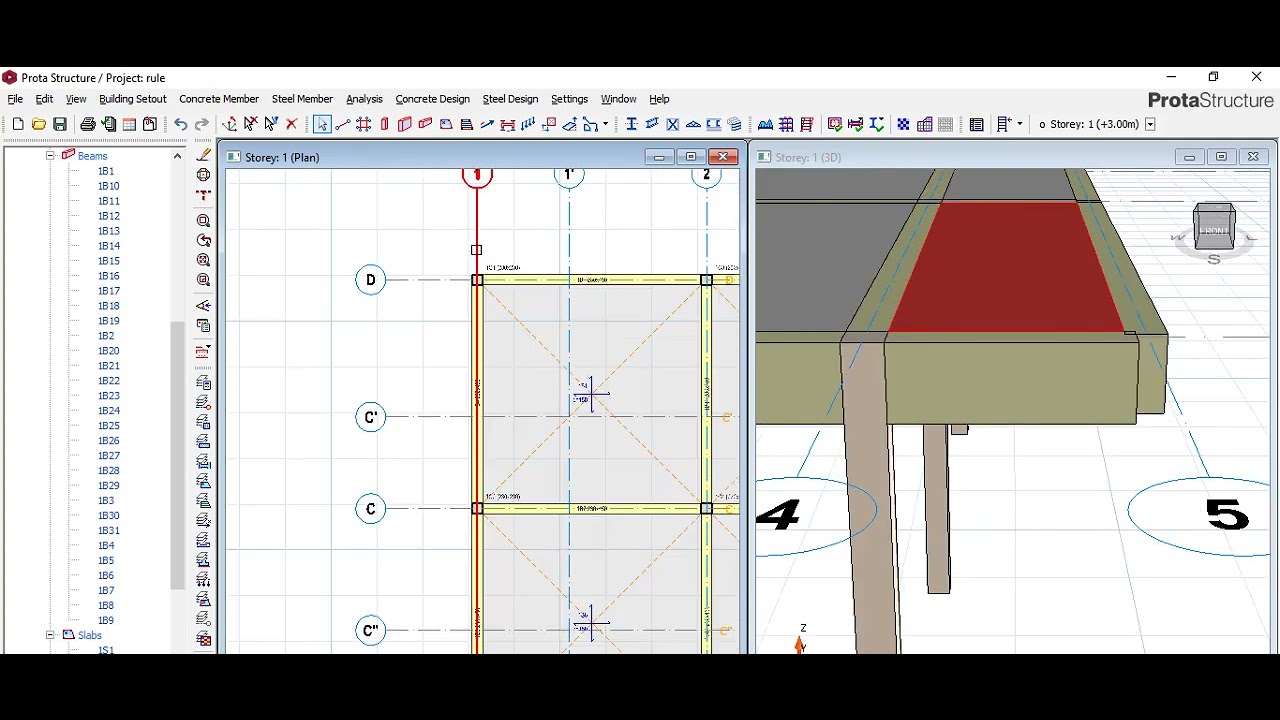Click the New project icon
The width and height of the screenshot is (1280, 720).
pyautogui.click(x=18, y=124)
